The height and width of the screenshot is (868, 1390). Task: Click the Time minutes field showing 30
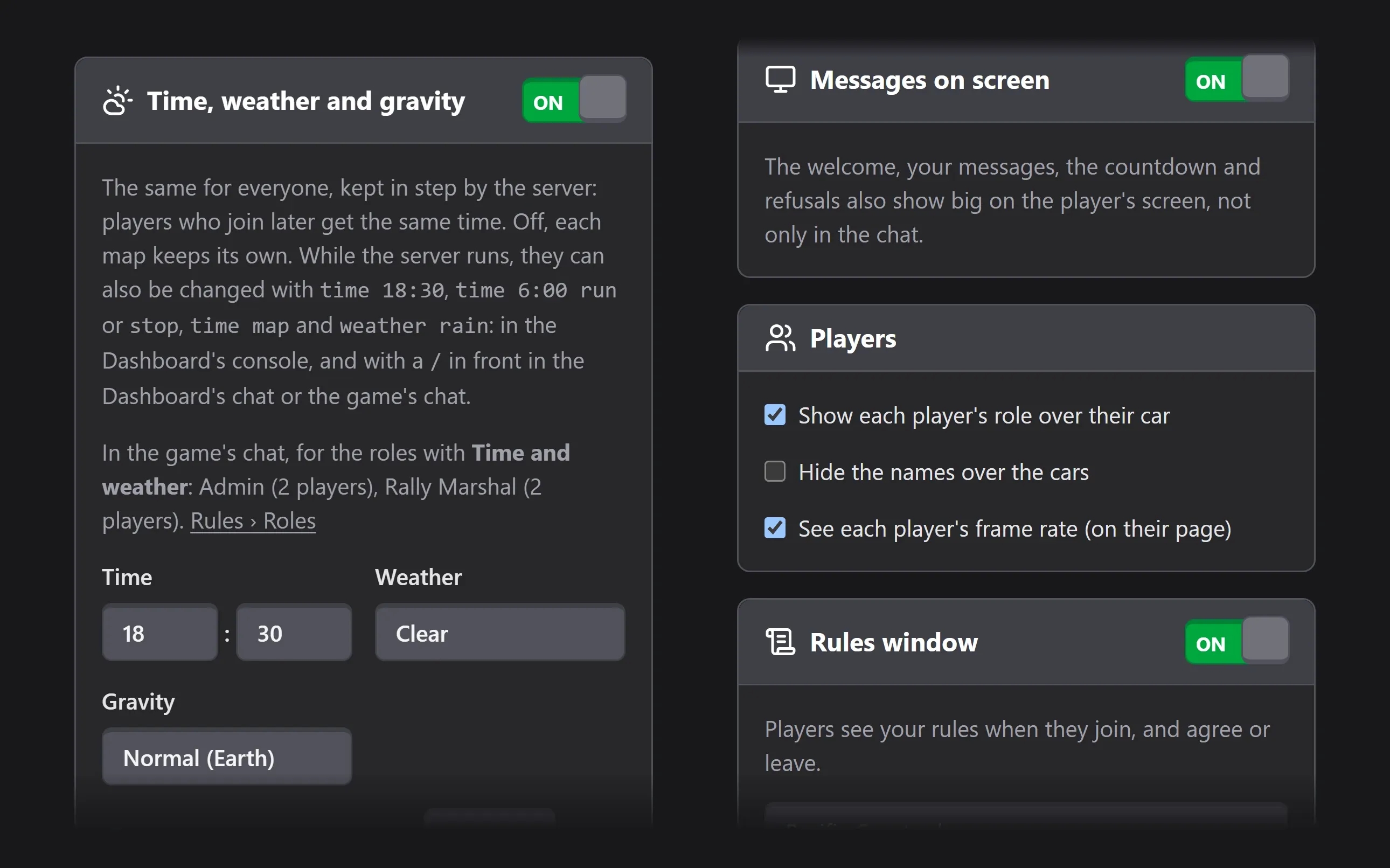coord(294,633)
